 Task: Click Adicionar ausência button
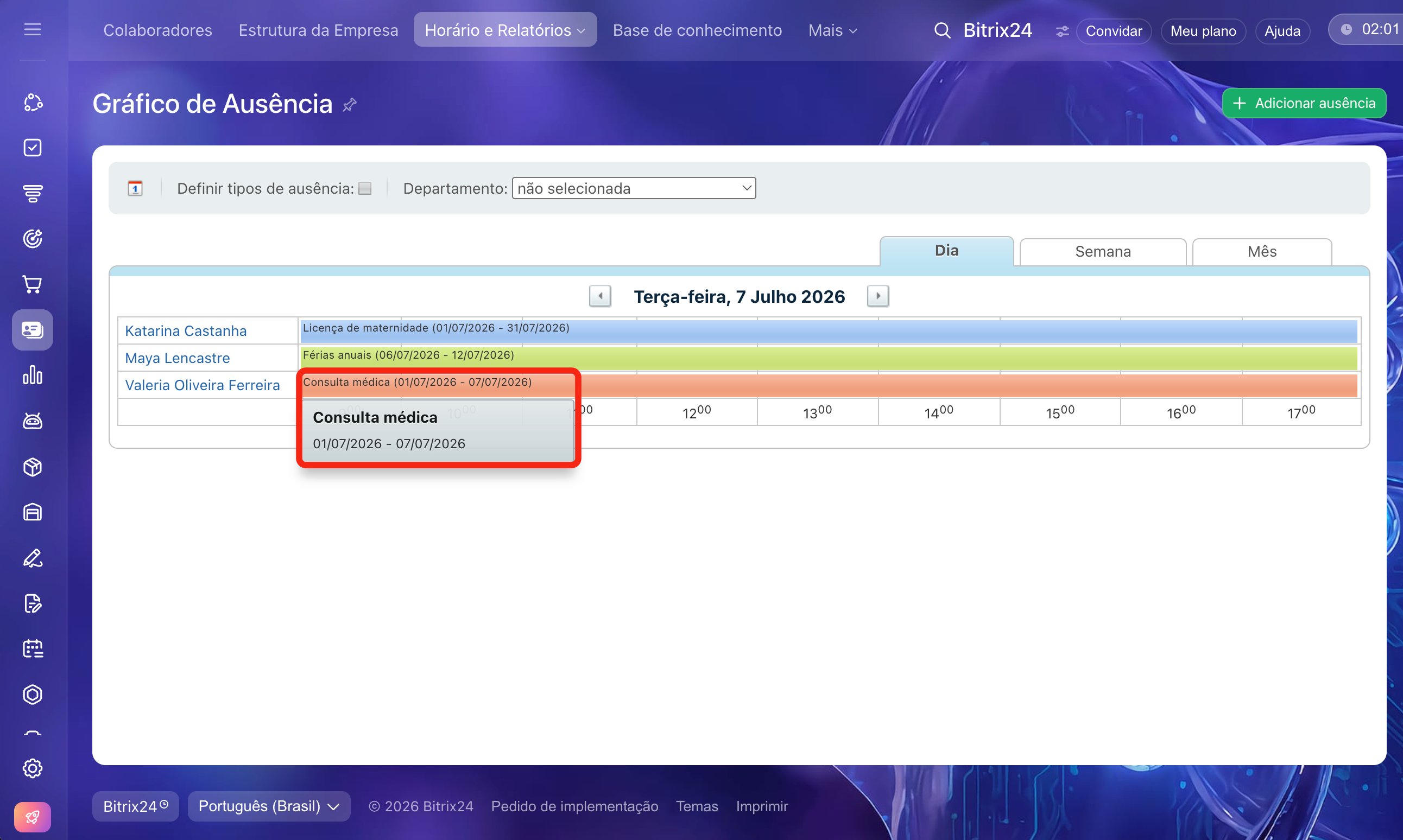coord(1303,103)
